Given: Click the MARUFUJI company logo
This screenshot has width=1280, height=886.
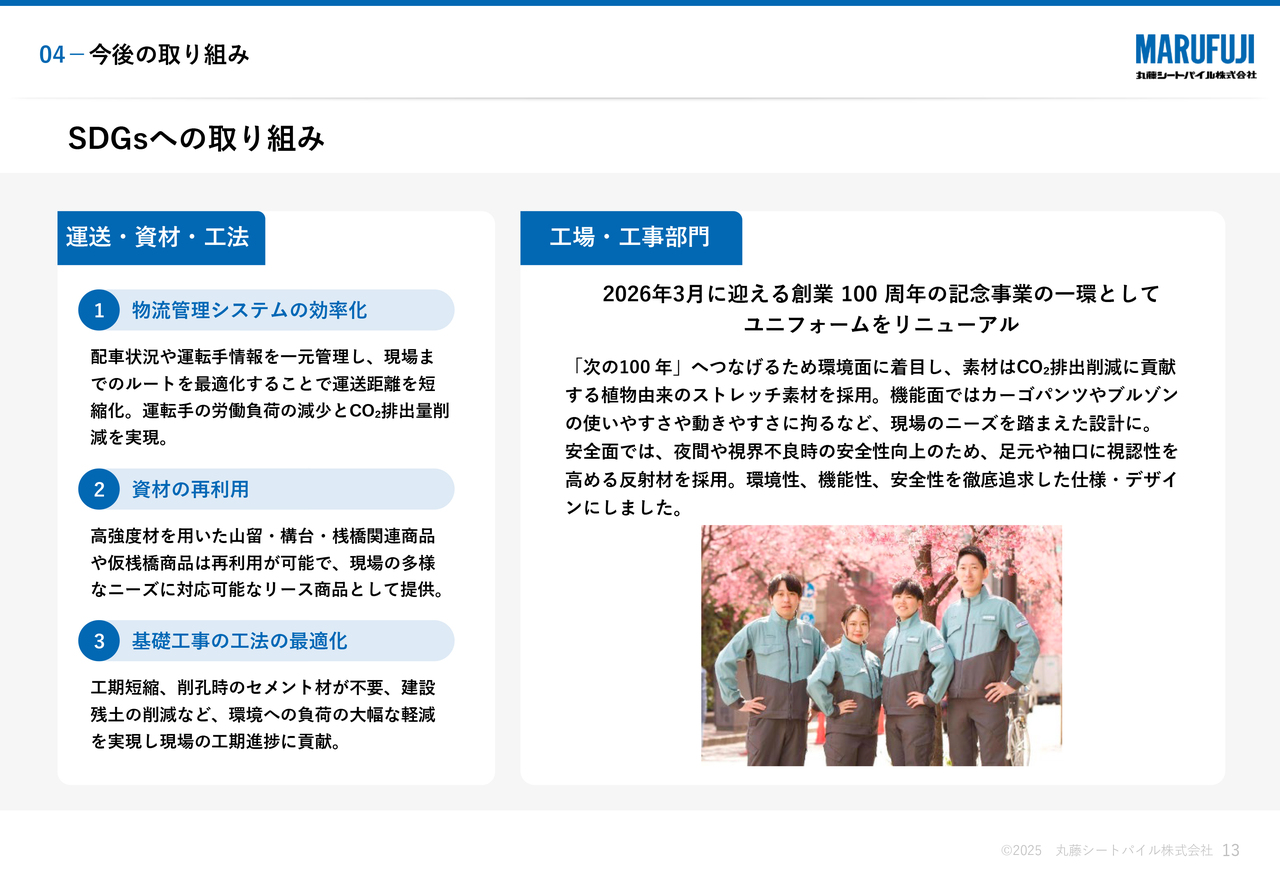Looking at the screenshot, I should [x=1195, y=56].
